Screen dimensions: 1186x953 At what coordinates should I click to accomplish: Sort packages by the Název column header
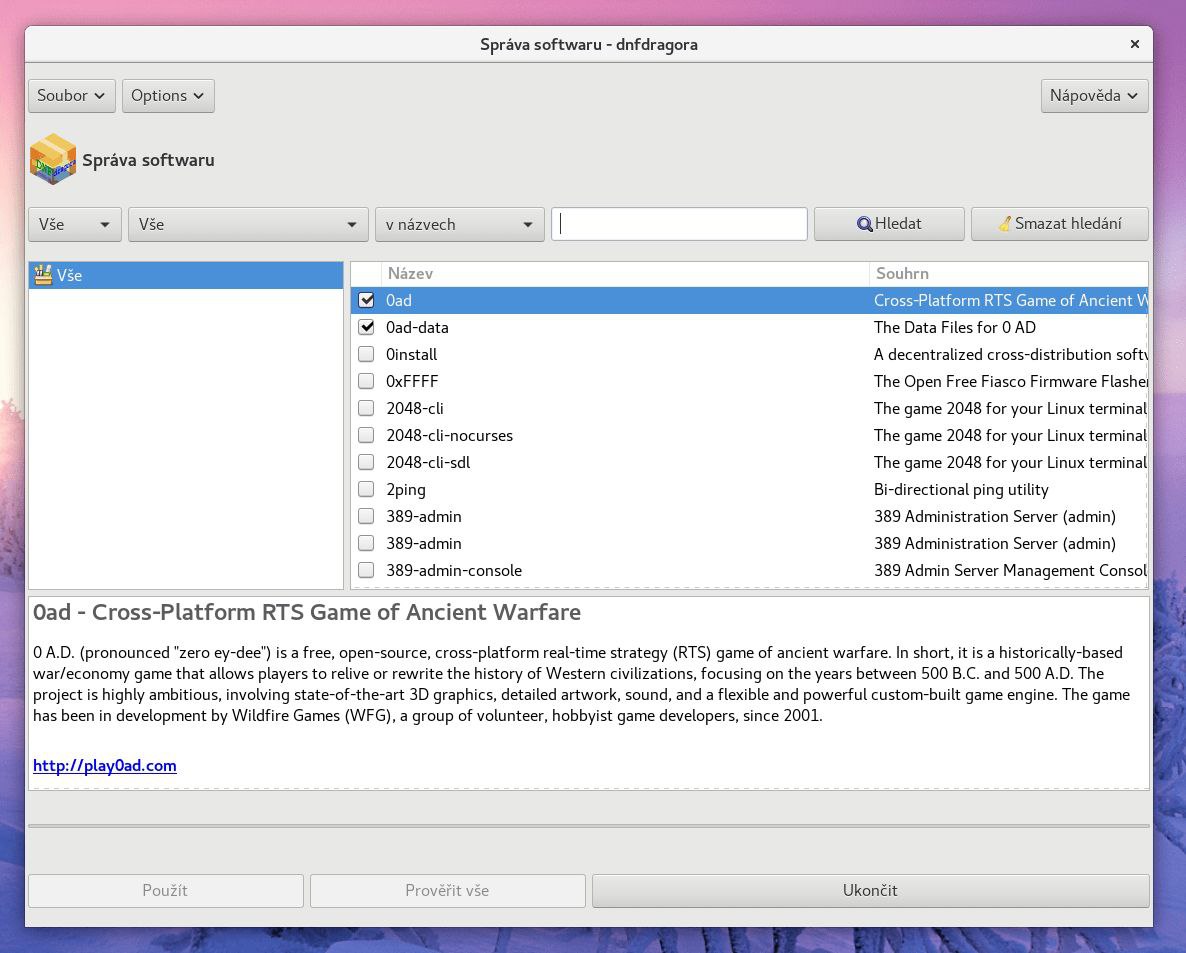625,274
